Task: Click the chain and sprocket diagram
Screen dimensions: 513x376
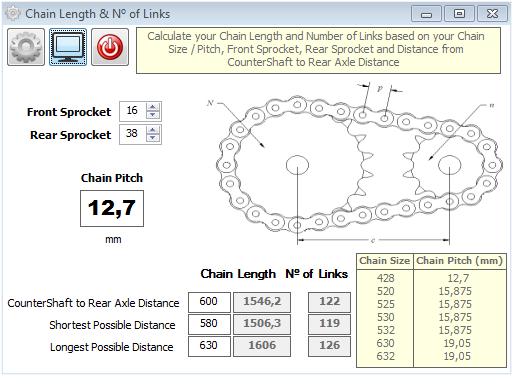Action: point(355,163)
